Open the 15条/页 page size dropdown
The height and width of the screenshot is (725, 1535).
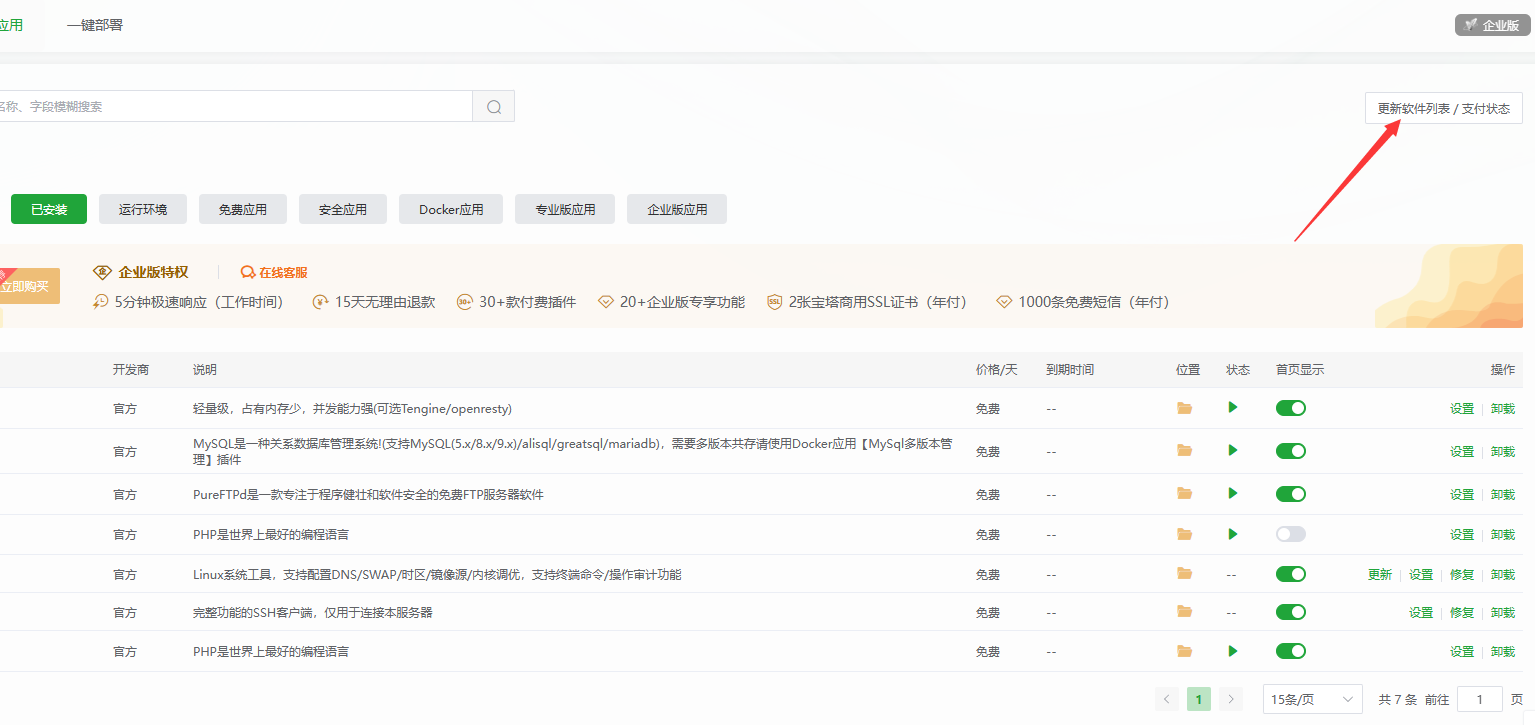(1313, 699)
